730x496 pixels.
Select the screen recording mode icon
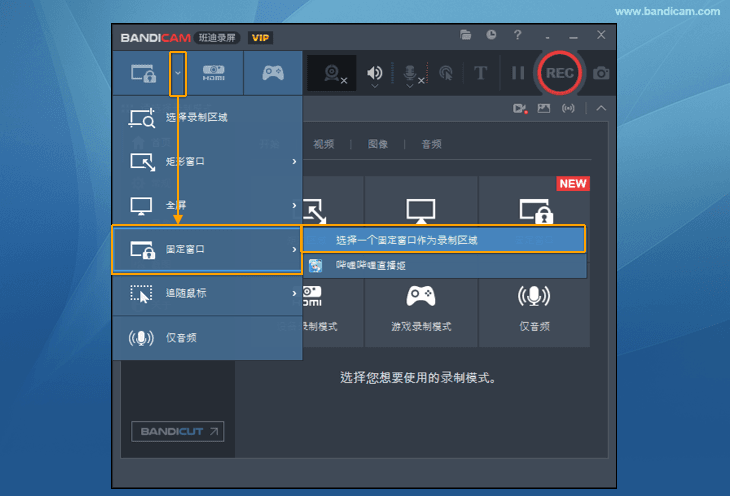(x=143, y=74)
